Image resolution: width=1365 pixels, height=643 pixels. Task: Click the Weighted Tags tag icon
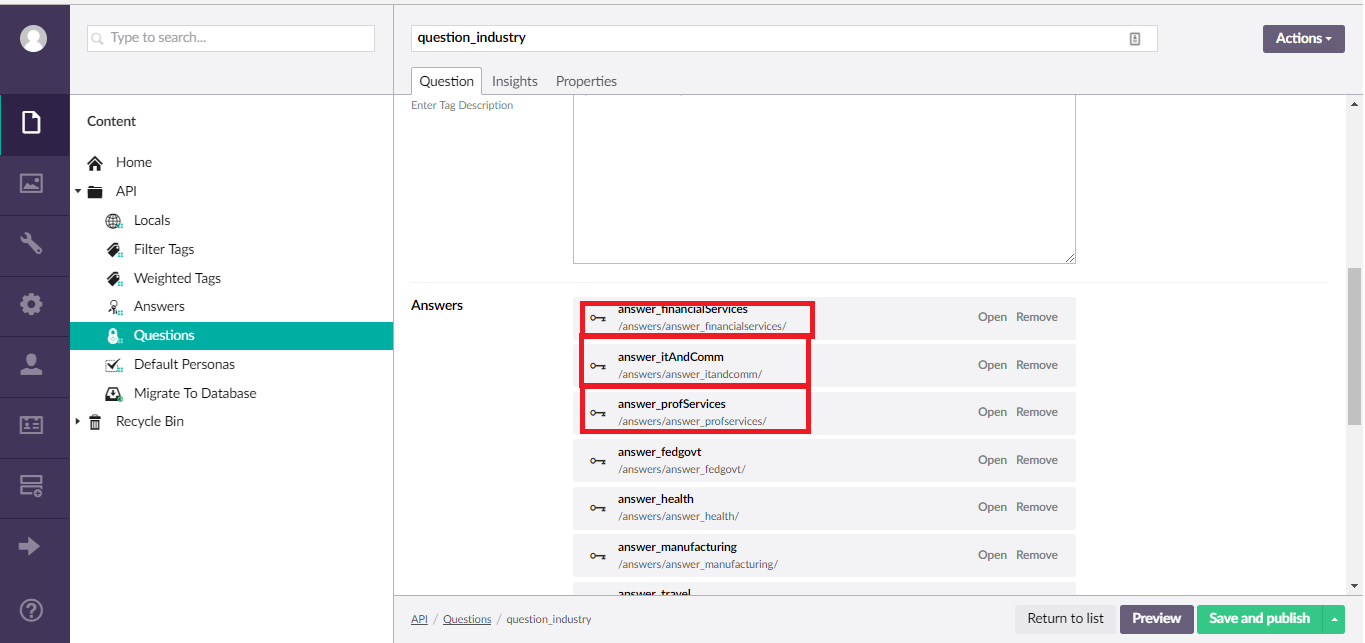(x=114, y=279)
